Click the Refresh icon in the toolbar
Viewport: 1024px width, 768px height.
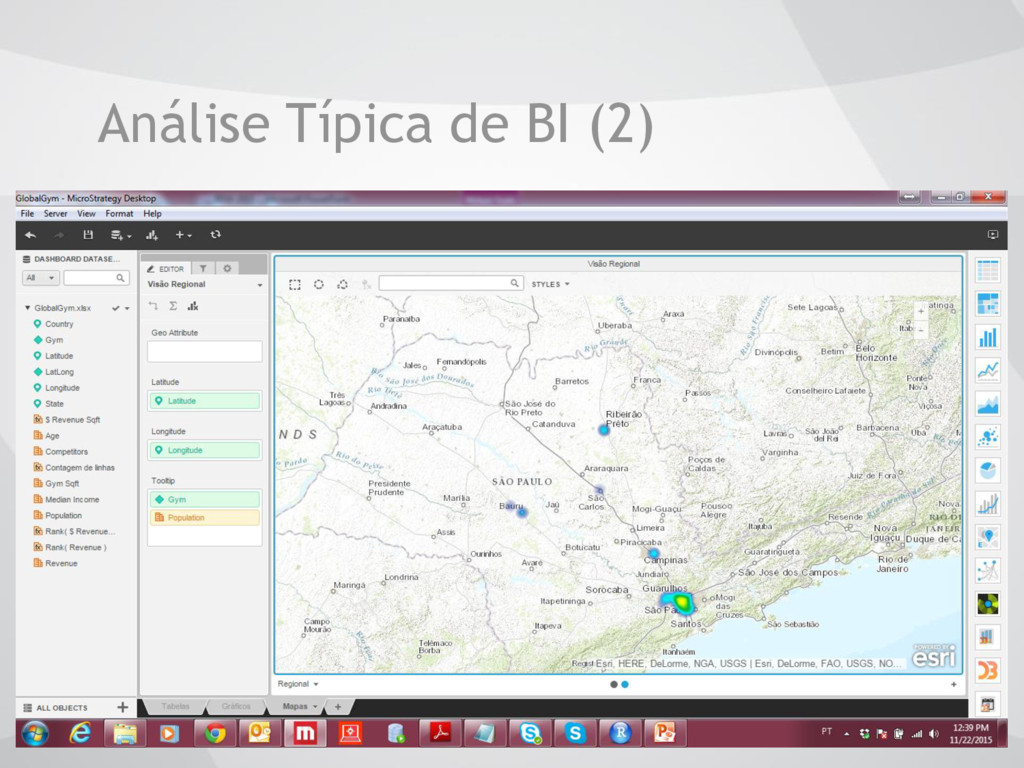(216, 234)
